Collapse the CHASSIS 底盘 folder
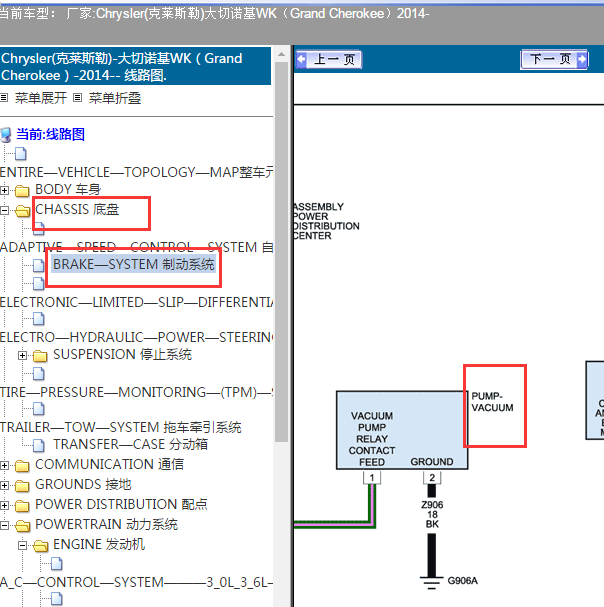 click(4, 210)
